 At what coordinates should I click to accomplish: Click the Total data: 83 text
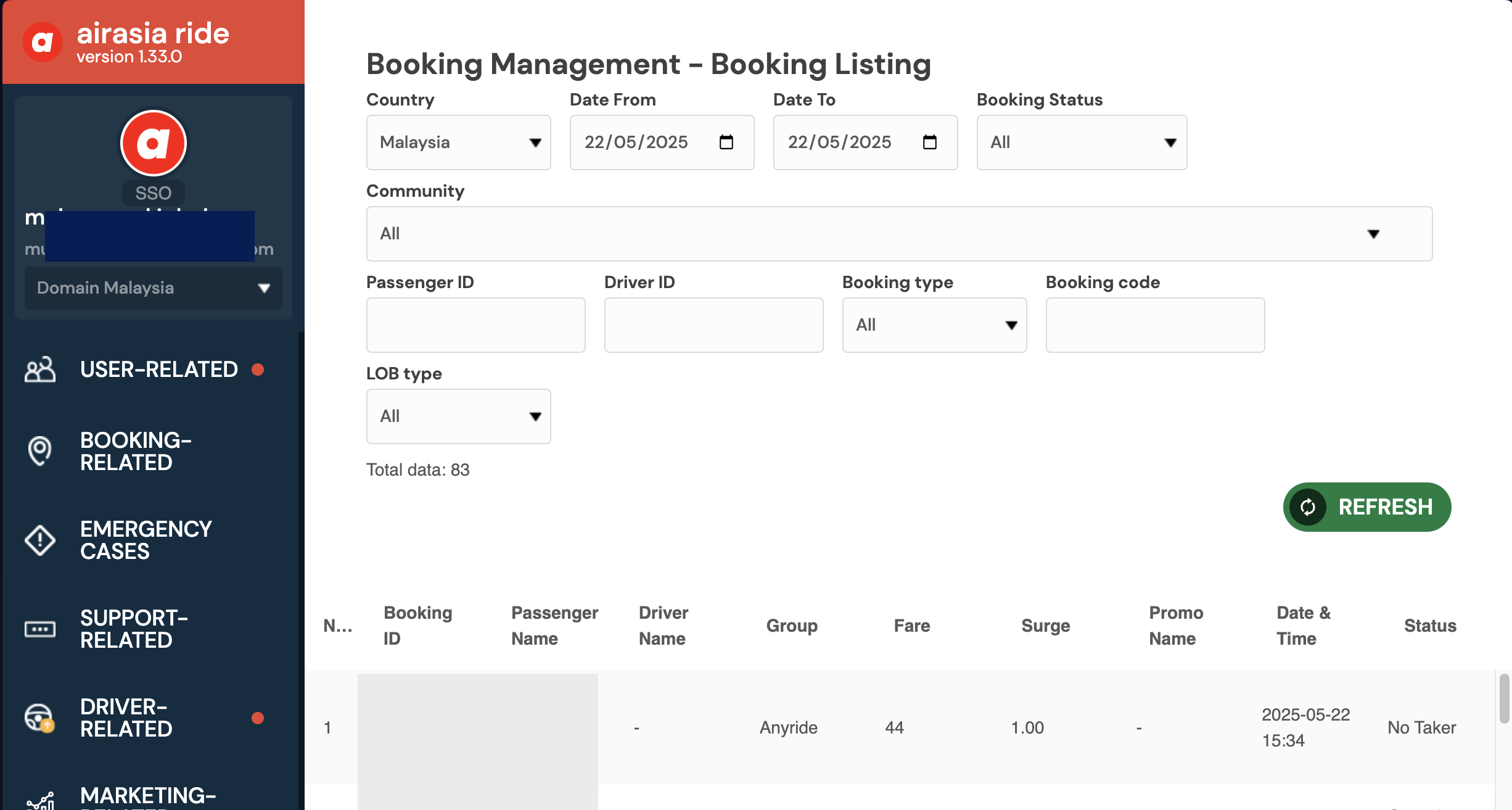pyautogui.click(x=418, y=470)
